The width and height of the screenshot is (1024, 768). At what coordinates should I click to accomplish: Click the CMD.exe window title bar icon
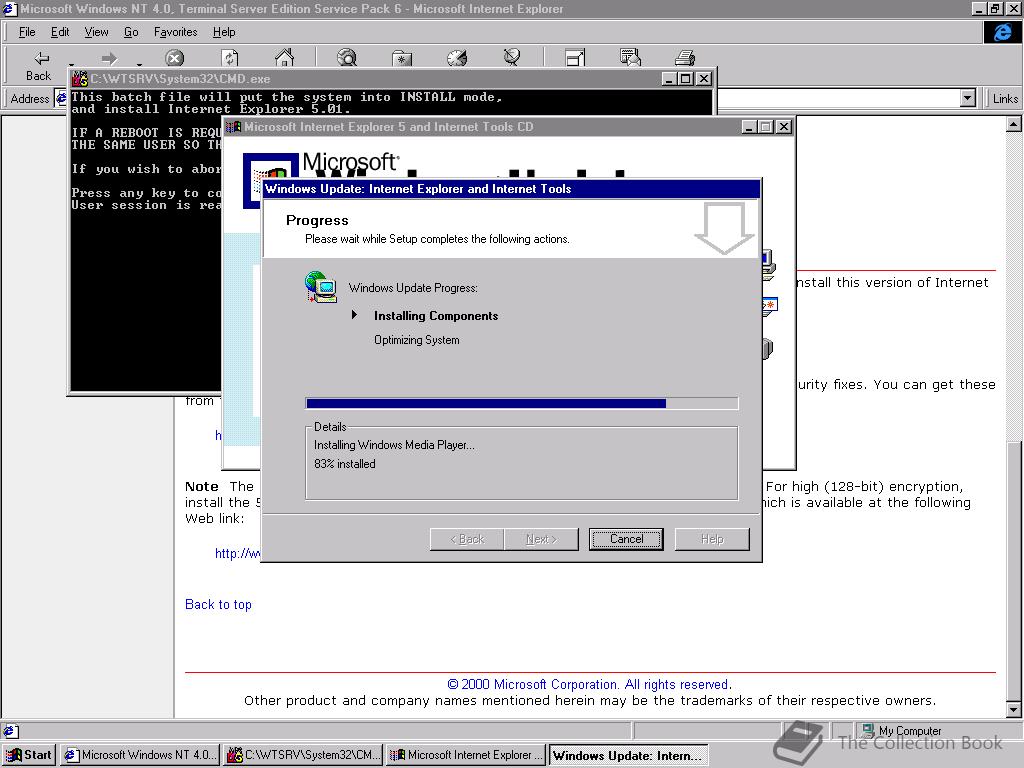tap(80, 79)
